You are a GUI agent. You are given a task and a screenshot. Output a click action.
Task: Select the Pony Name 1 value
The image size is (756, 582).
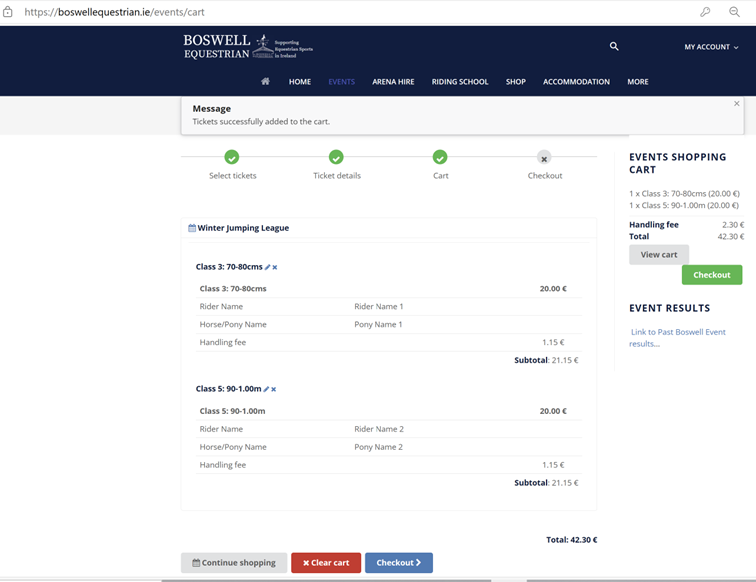coord(378,325)
